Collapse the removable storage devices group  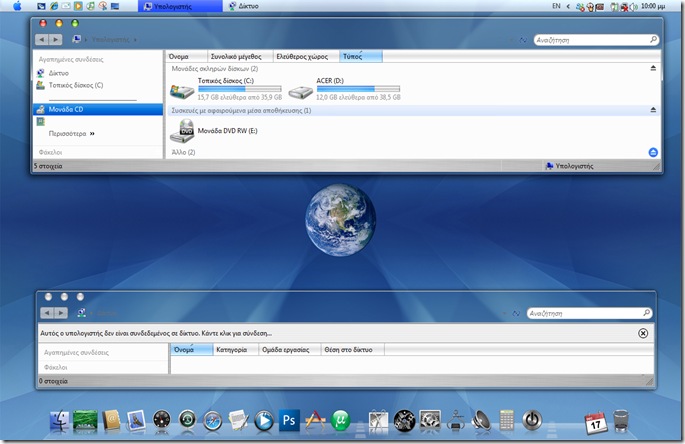pyautogui.click(x=653, y=110)
